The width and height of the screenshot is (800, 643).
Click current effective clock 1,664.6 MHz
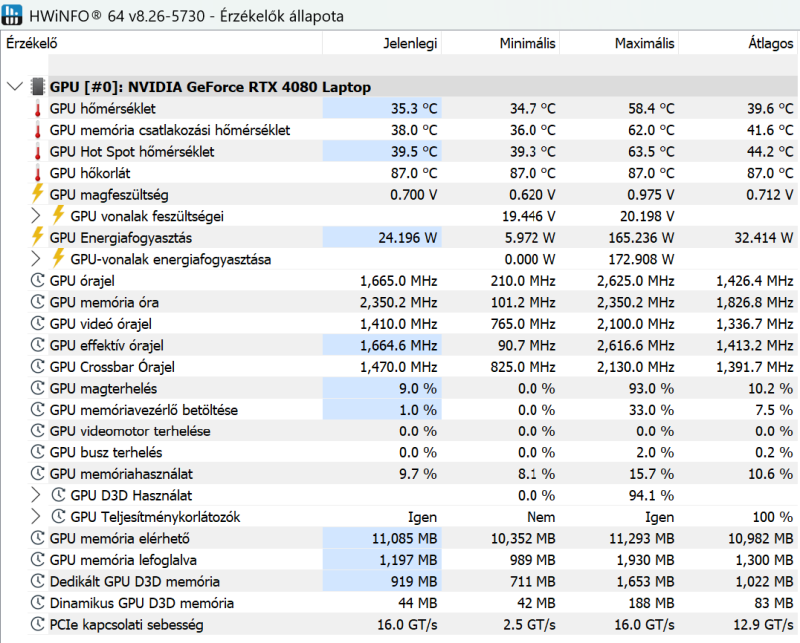point(398,345)
